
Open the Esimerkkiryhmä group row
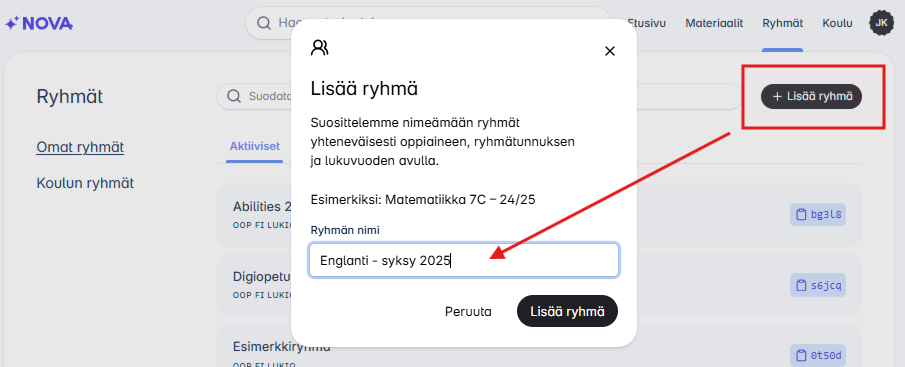539,346
